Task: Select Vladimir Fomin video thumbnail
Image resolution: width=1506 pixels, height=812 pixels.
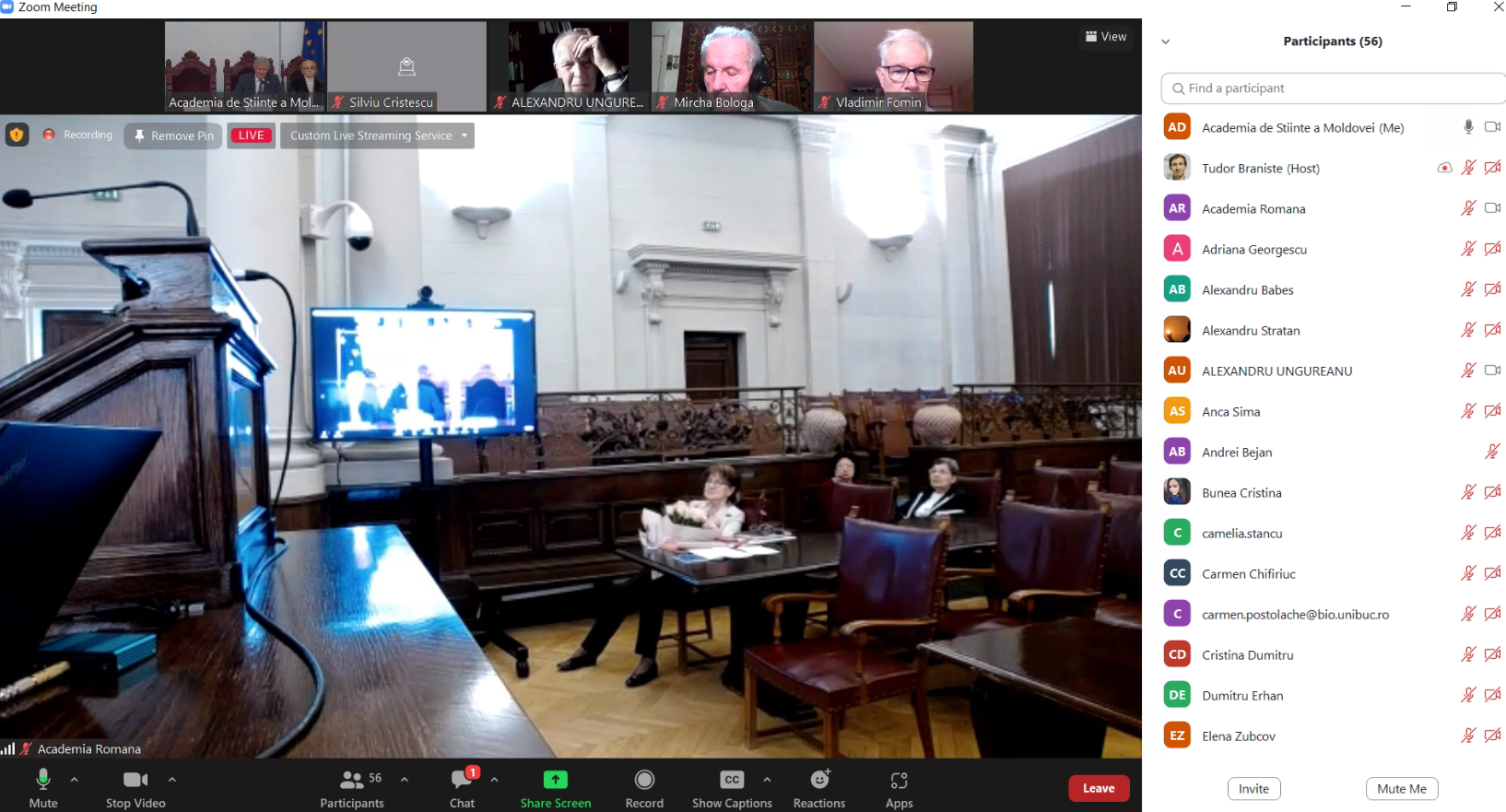Action: (x=893, y=66)
